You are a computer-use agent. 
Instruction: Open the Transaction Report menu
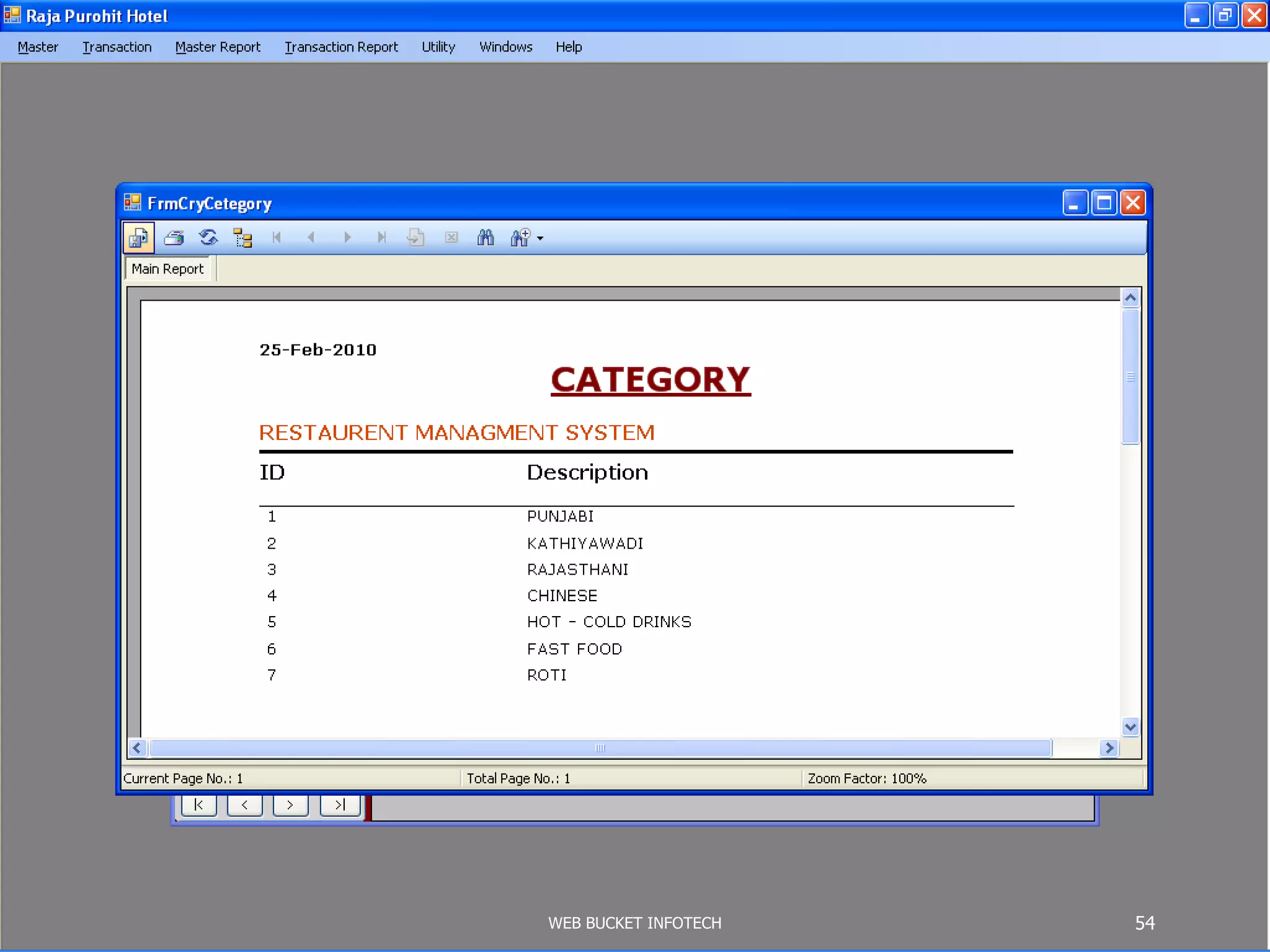click(341, 47)
